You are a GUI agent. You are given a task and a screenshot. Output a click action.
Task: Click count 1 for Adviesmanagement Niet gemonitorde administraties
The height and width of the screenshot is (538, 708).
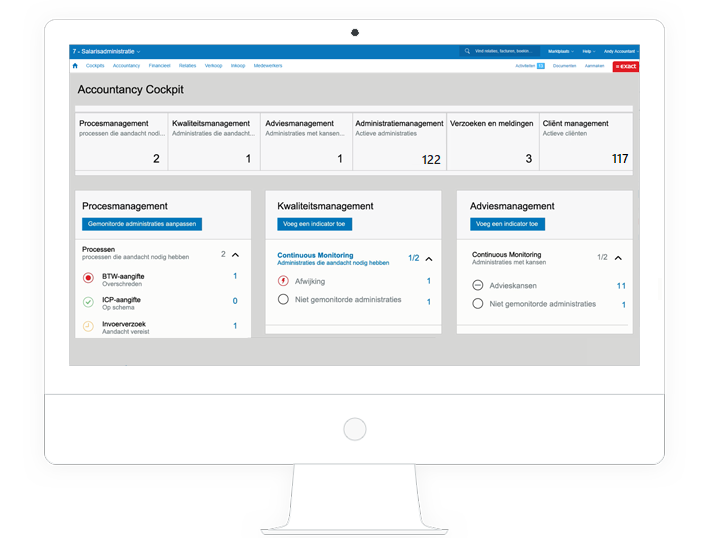pyautogui.click(x=624, y=305)
